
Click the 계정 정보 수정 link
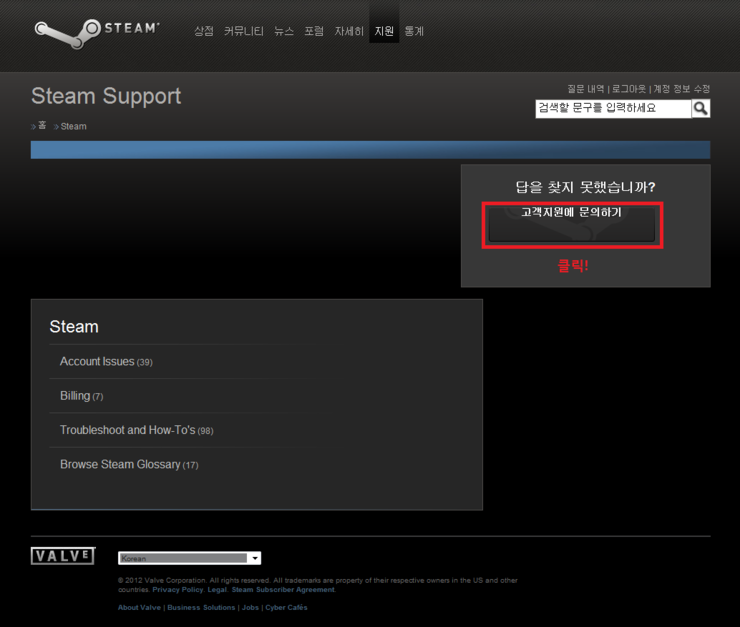tap(681, 89)
